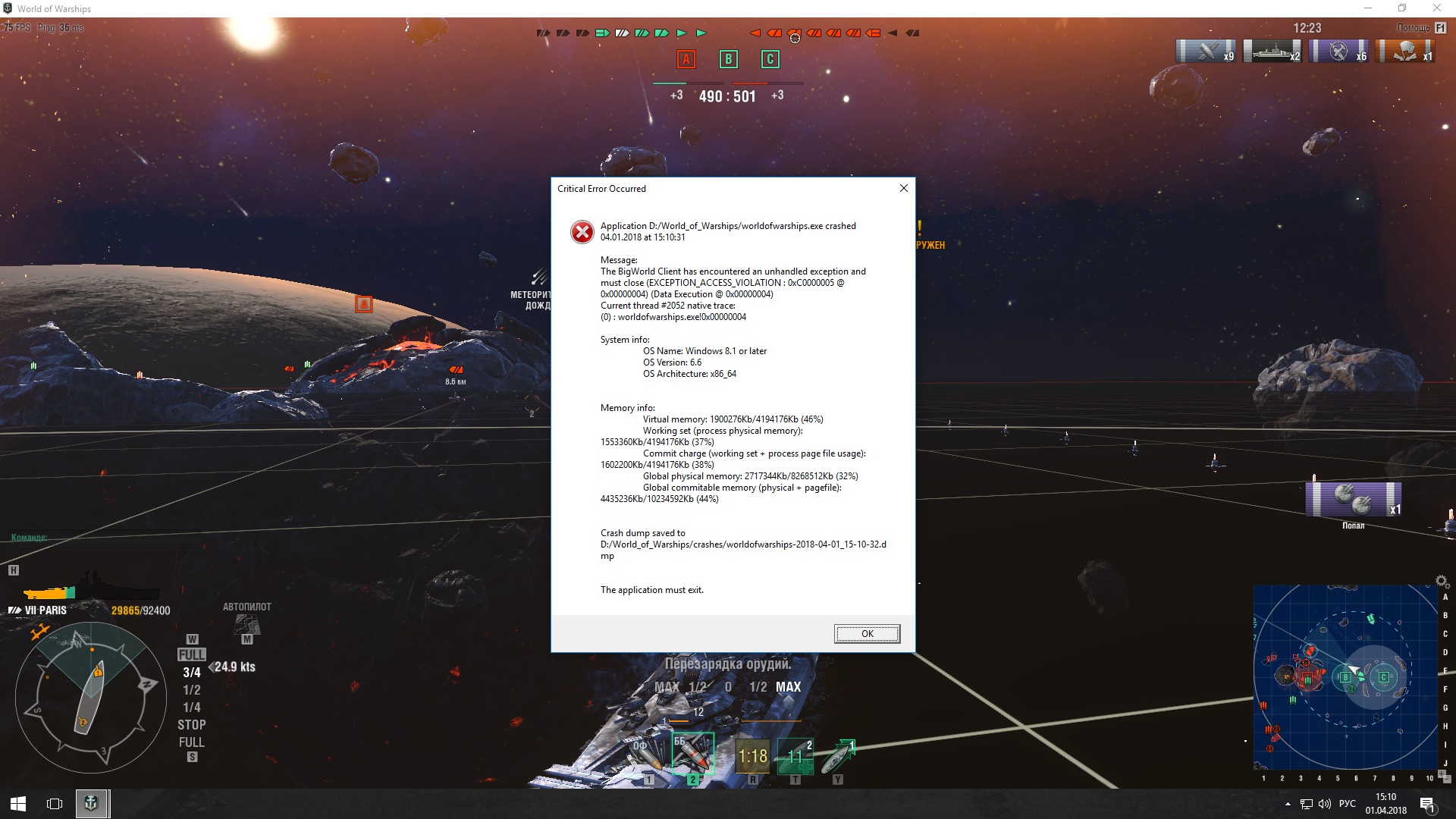Click the Попал hit ribbon on the right
The image size is (1456, 819).
(x=1353, y=498)
